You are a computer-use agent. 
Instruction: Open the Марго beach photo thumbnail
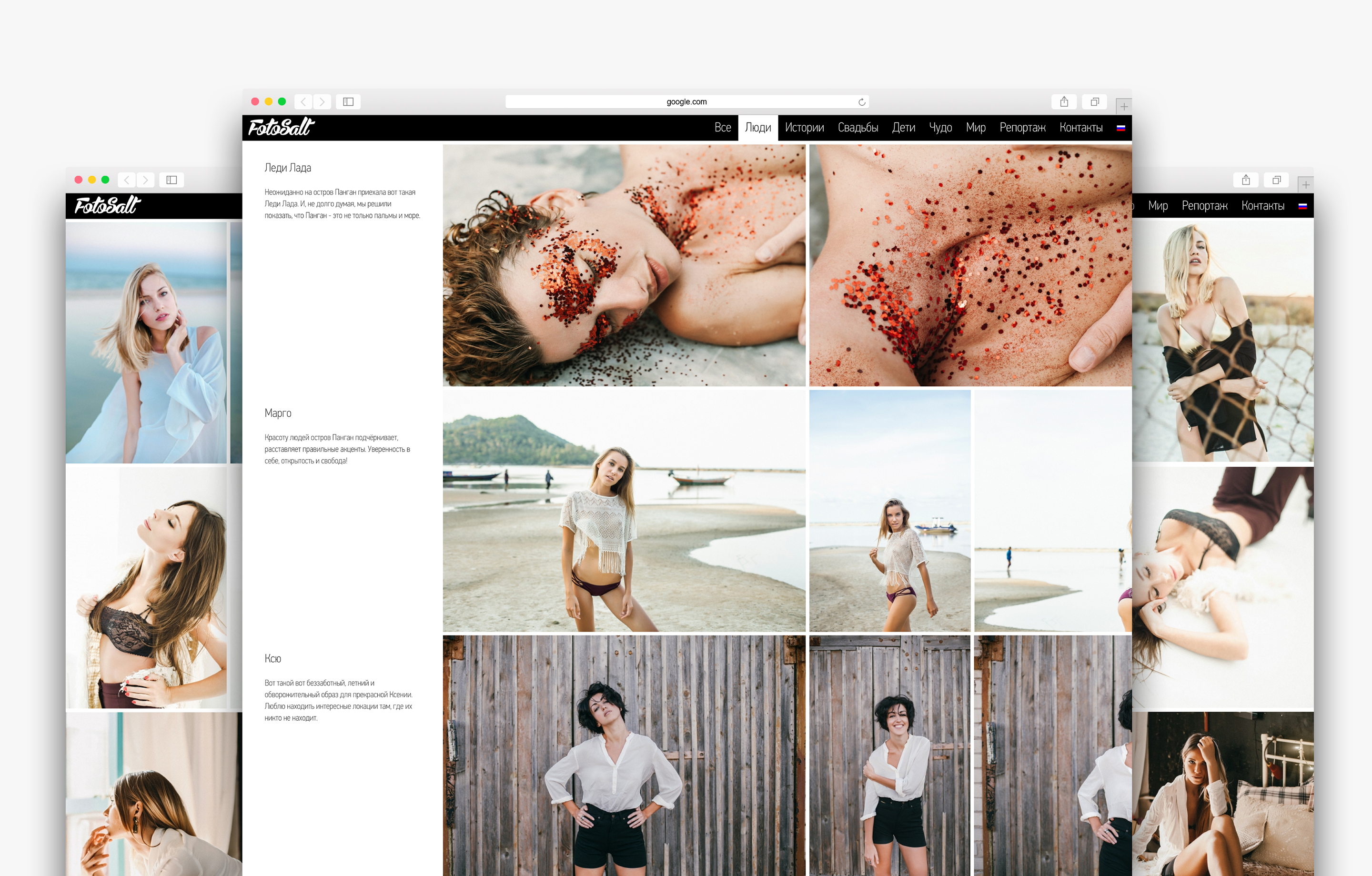point(624,511)
